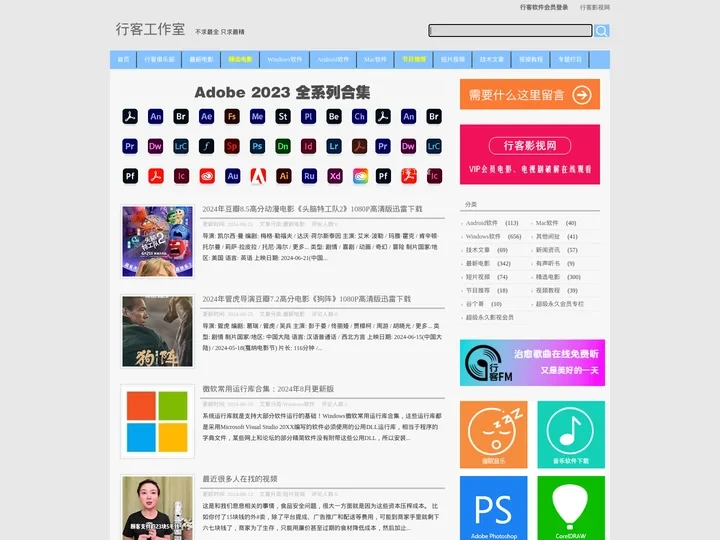Open the 行客FM healing songs banner
This screenshot has height=540, width=720.
pyautogui.click(x=532, y=363)
